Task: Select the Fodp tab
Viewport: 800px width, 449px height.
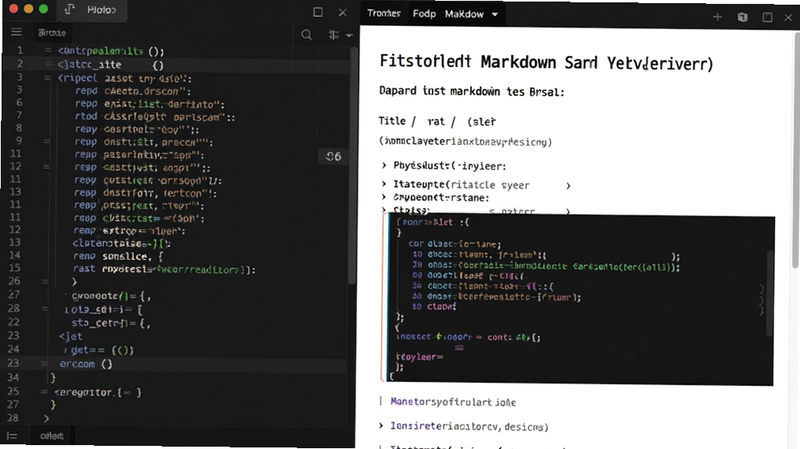Action: click(424, 14)
